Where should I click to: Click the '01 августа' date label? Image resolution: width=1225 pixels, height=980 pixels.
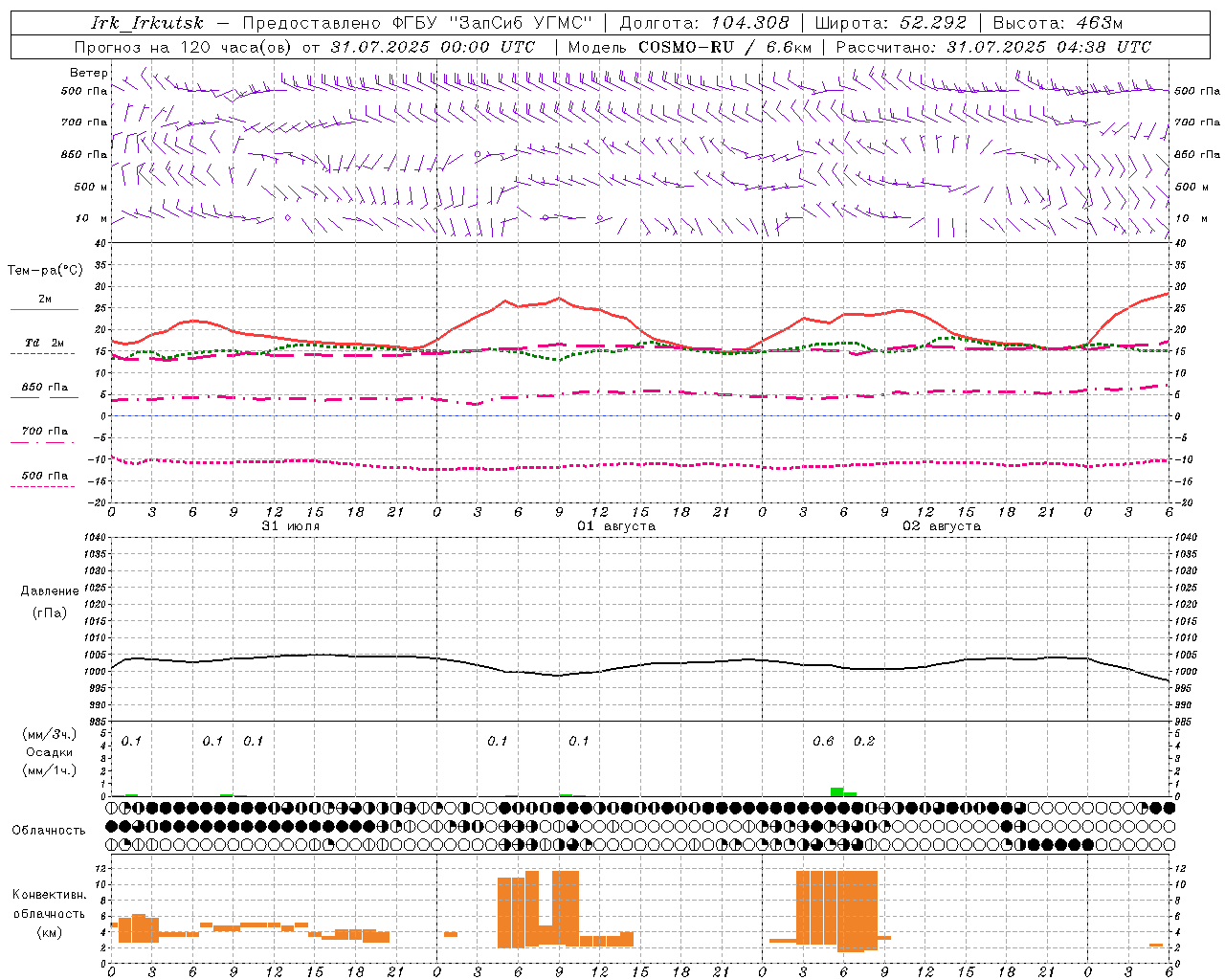[x=615, y=526]
